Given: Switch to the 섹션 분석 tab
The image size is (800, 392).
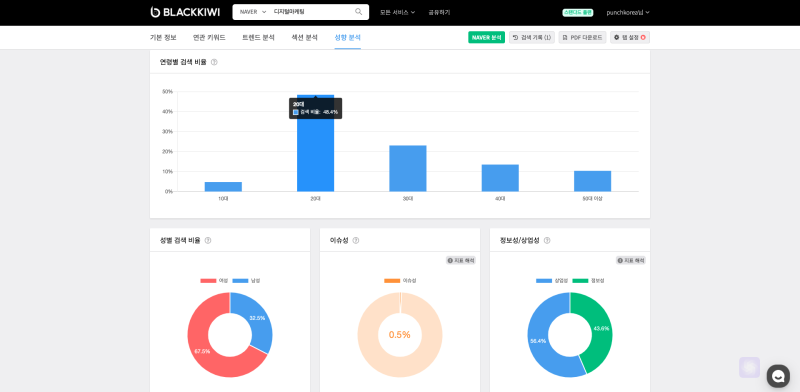Looking at the screenshot, I should click(305, 37).
